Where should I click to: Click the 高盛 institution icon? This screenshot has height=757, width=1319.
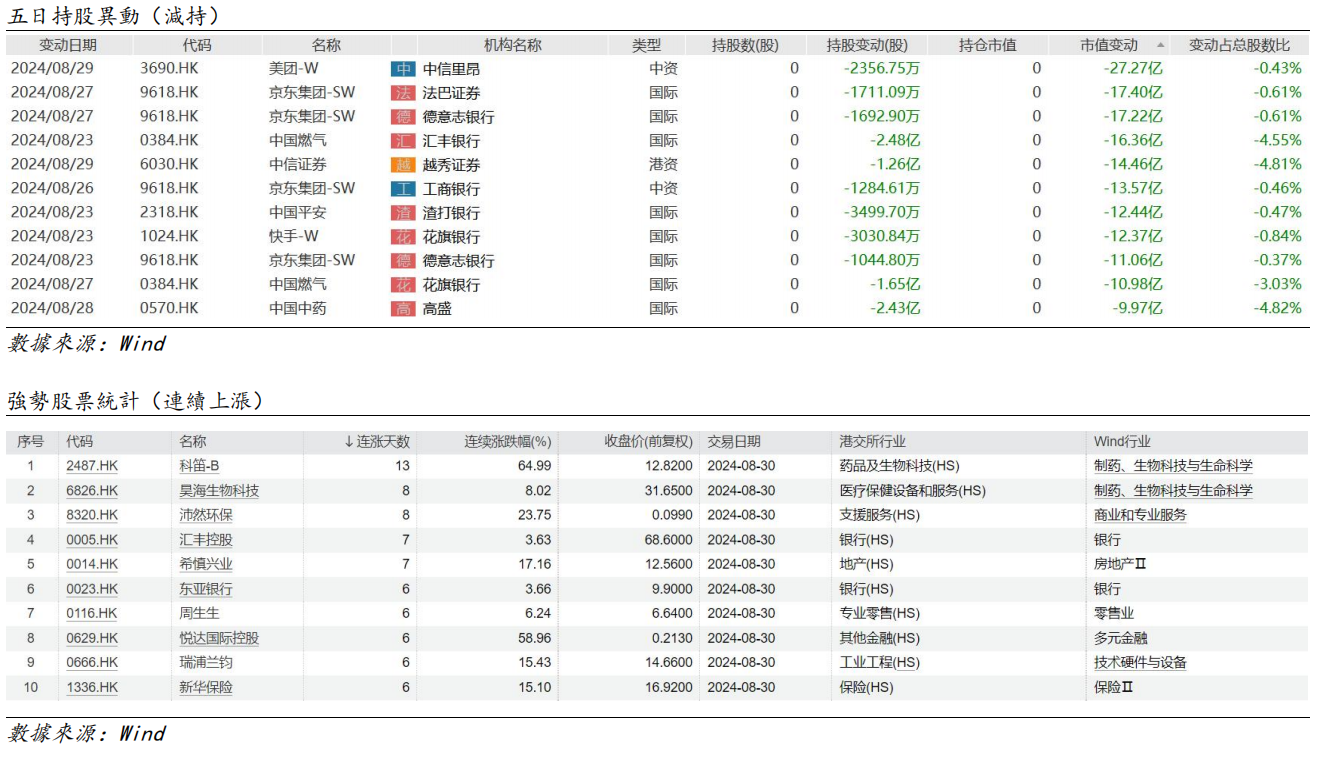(x=403, y=309)
